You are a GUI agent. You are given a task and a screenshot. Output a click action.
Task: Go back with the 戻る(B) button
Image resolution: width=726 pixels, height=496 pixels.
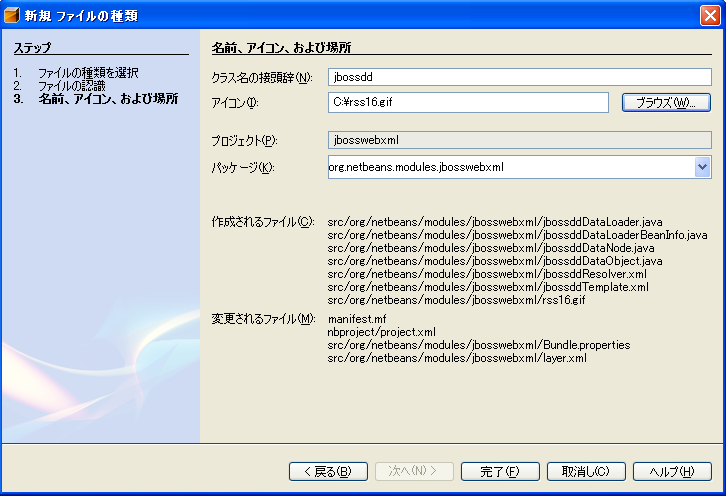click(328, 471)
